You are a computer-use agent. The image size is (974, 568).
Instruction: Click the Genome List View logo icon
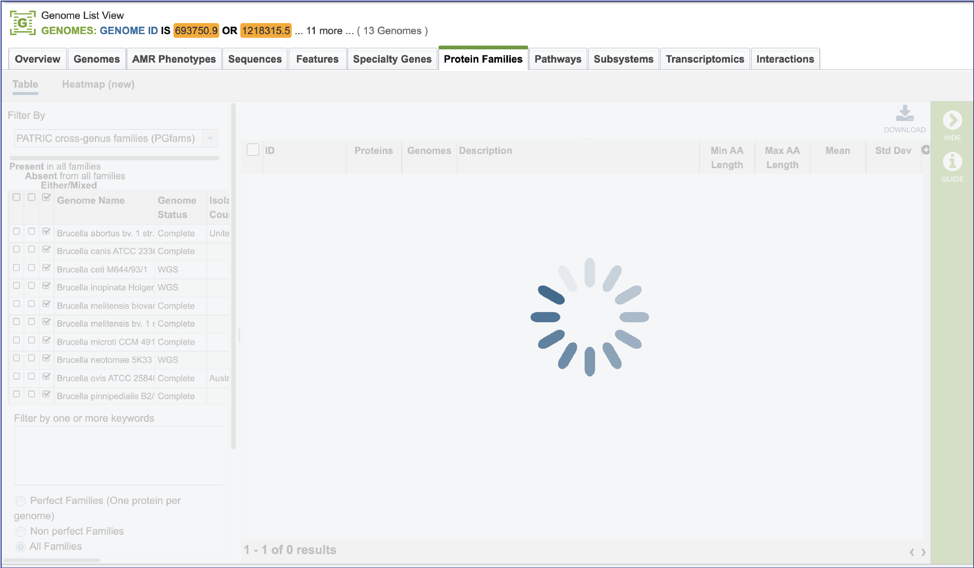click(22, 23)
